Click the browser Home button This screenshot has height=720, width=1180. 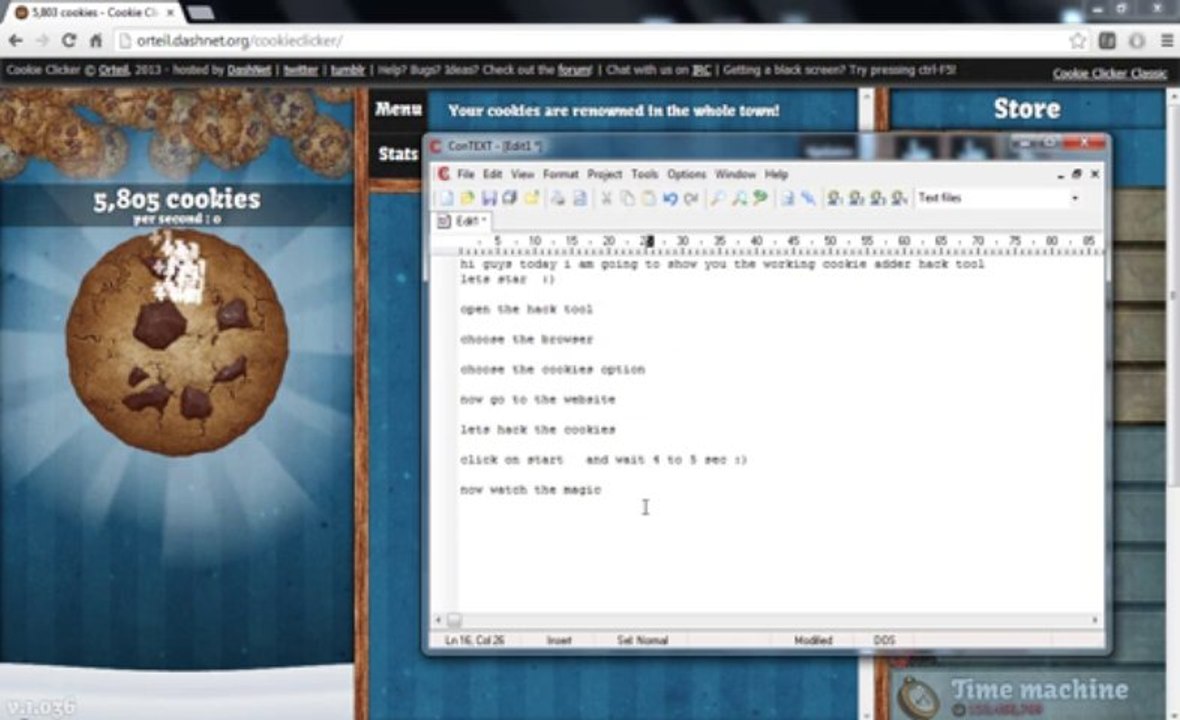tap(96, 41)
